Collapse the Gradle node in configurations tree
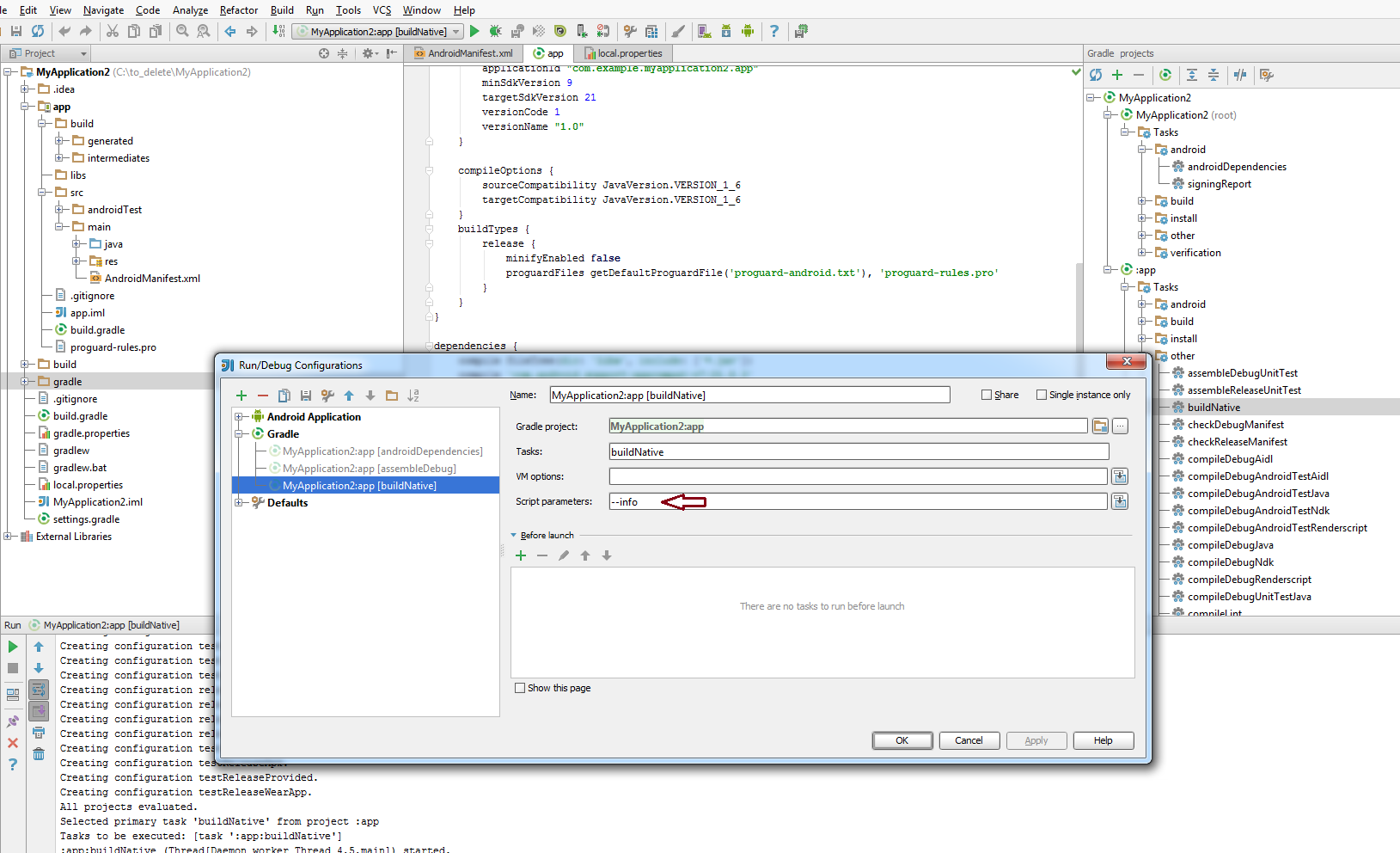The image size is (1400, 853). (239, 434)
